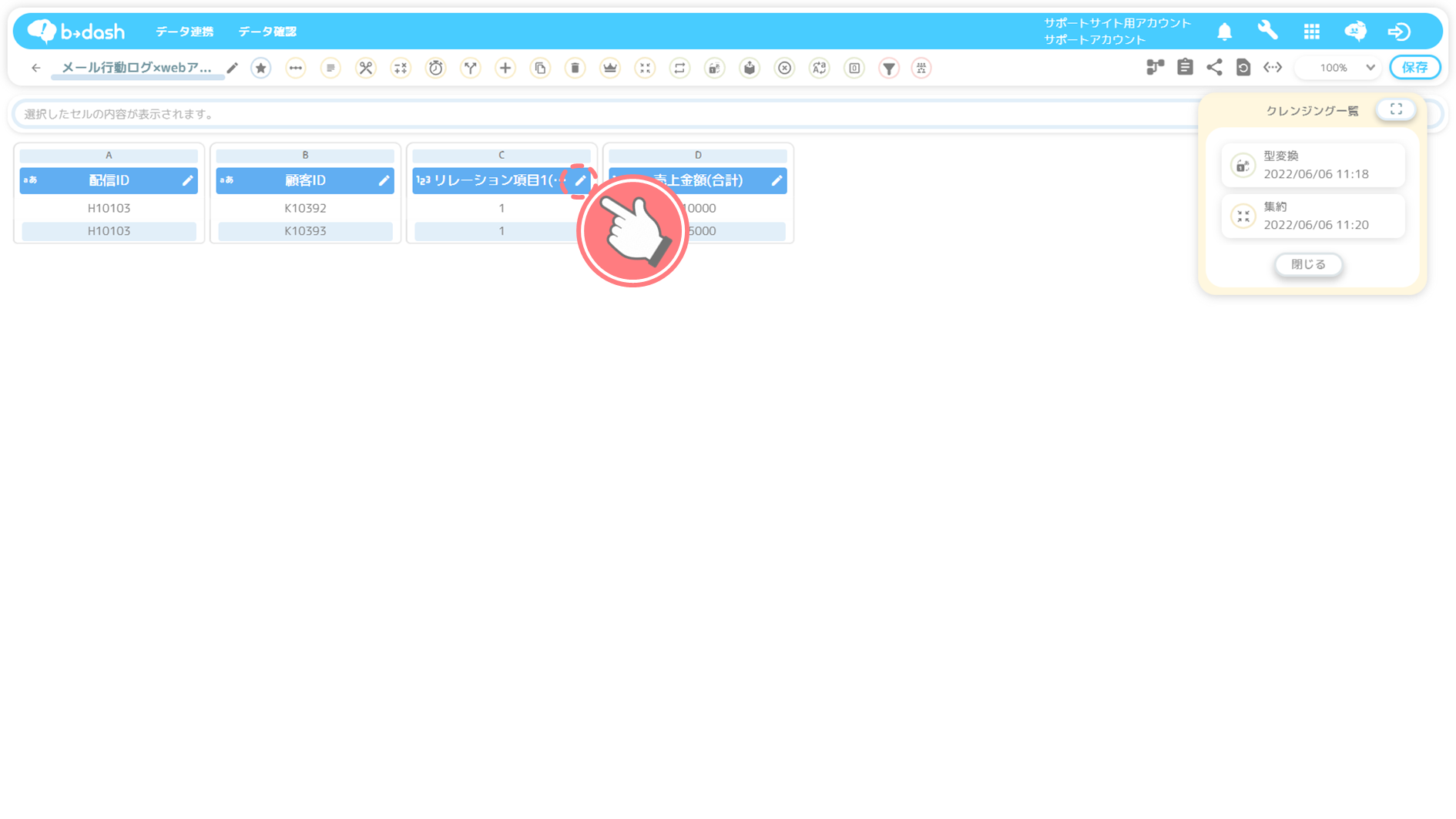The image size is (1456, 819).
Task: Select the first-row H10103 cell
Action: [x=109, y=208]
